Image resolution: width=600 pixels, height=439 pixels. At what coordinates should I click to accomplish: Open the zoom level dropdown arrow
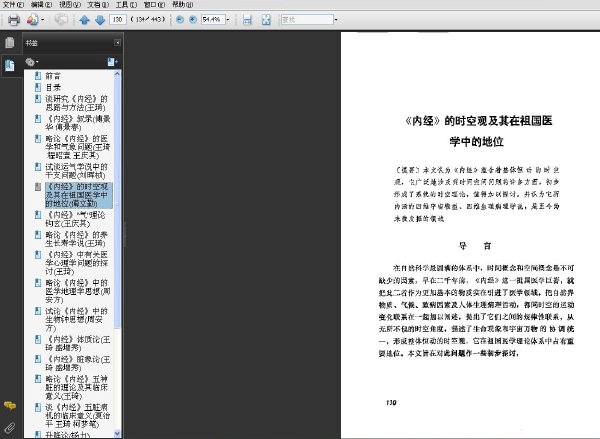(x=228, y=20)
